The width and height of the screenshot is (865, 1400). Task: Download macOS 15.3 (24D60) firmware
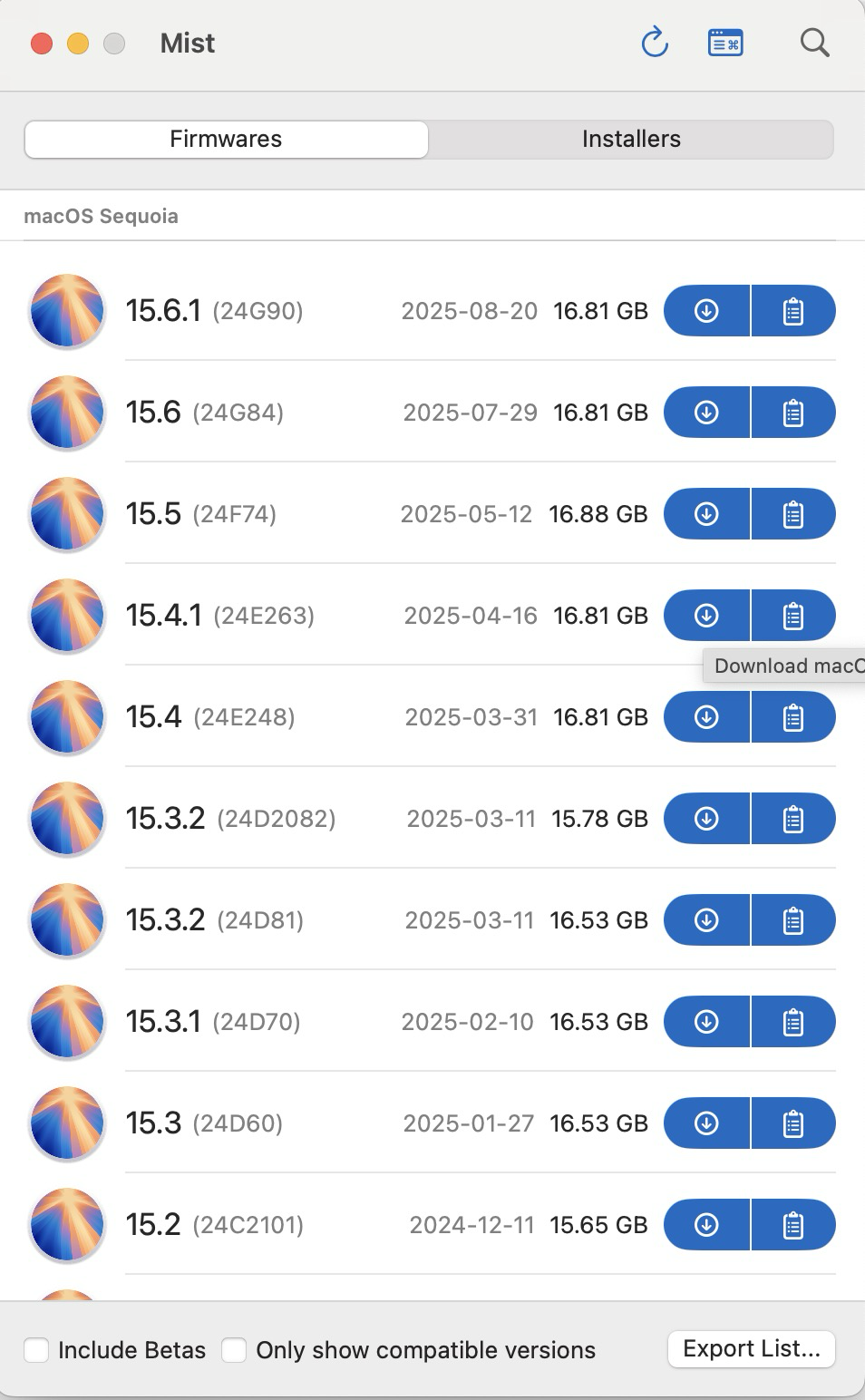click(706, 1123)
